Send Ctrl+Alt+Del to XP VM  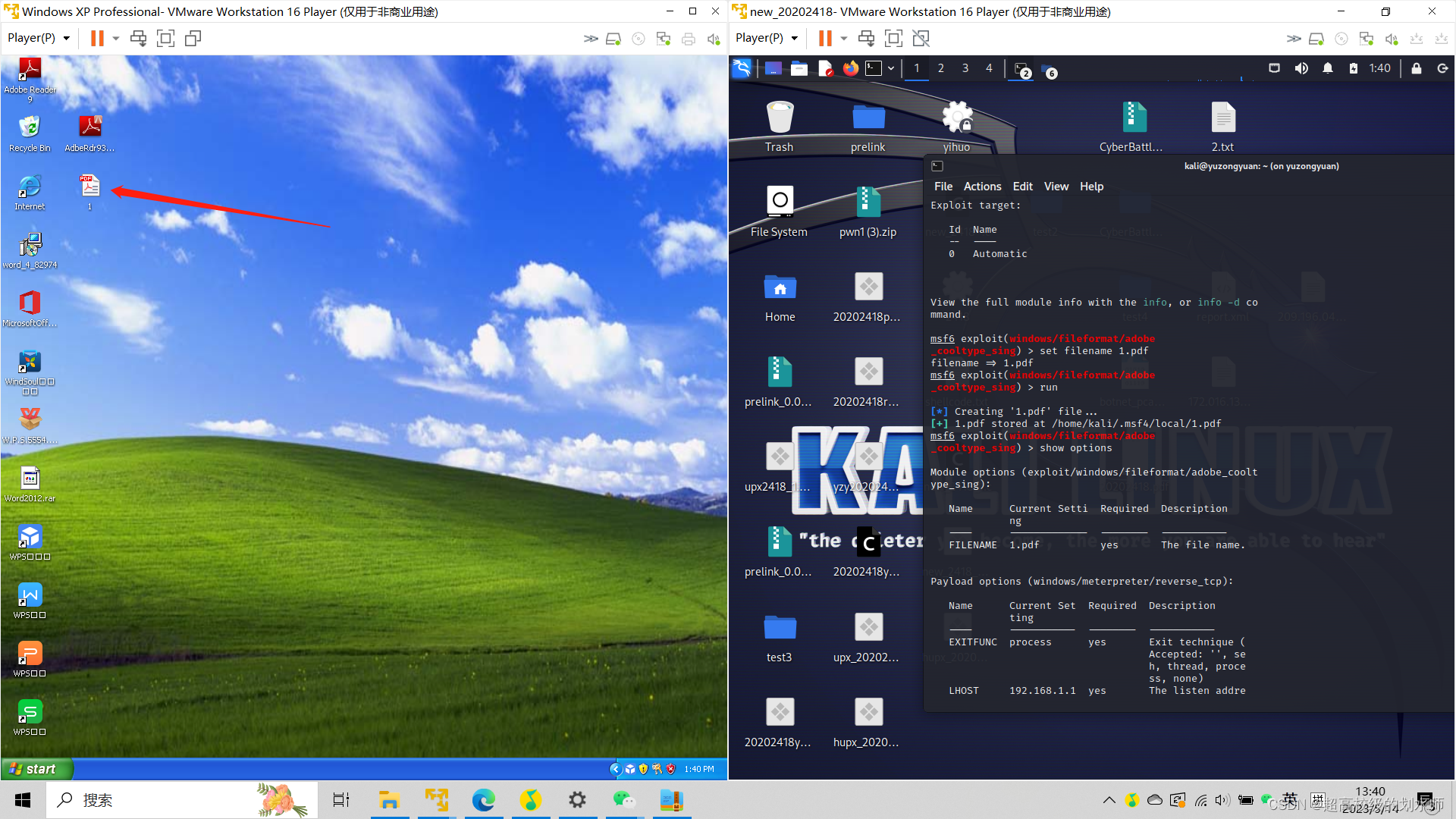pyautogui.click(x=138, y=38)
